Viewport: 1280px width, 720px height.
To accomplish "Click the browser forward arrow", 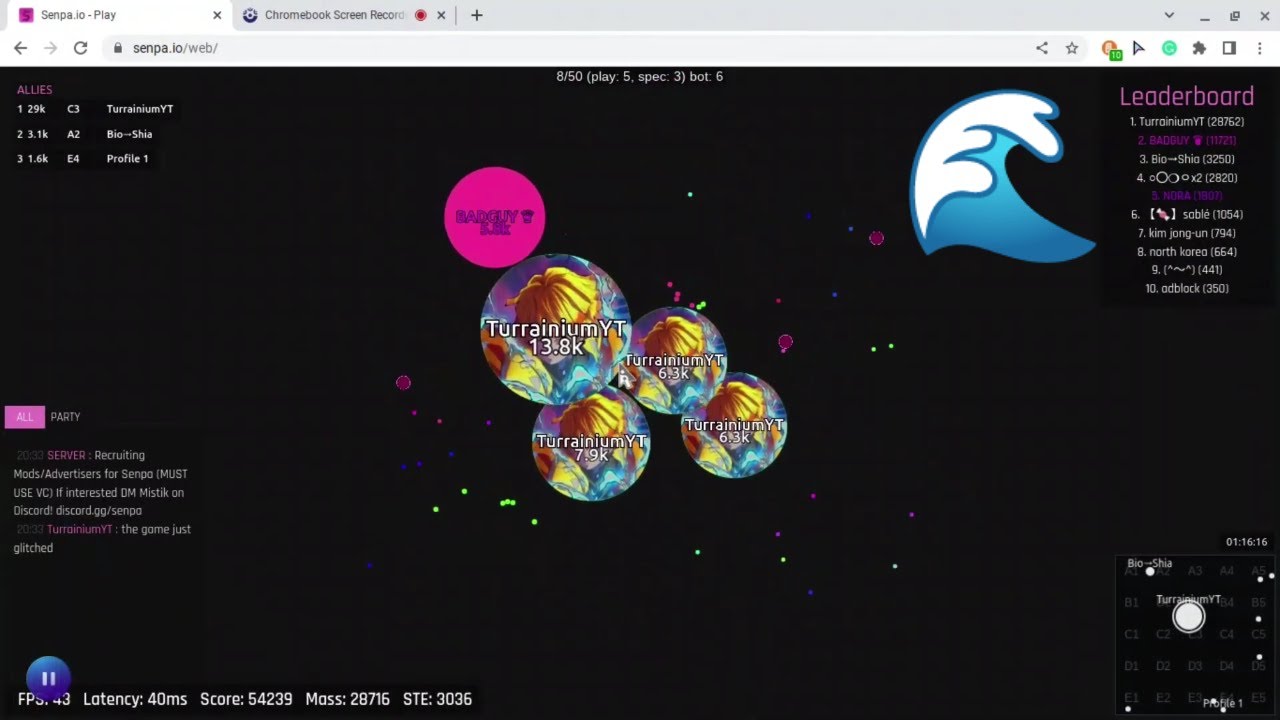I will [x=51, y=48].
